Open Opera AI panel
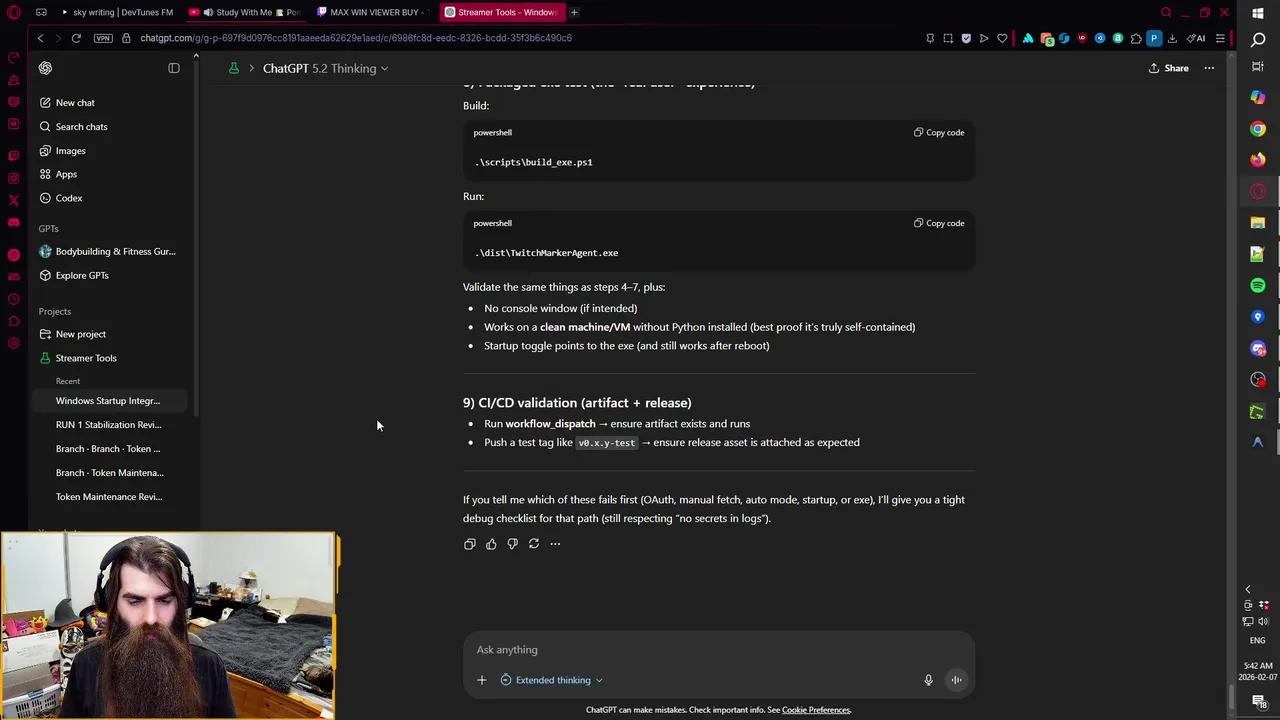 [x=1196, y=38]
